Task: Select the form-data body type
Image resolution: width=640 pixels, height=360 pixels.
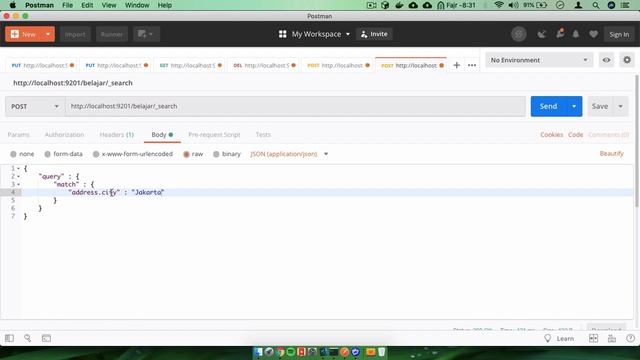Action: click(x=47, y=154)
